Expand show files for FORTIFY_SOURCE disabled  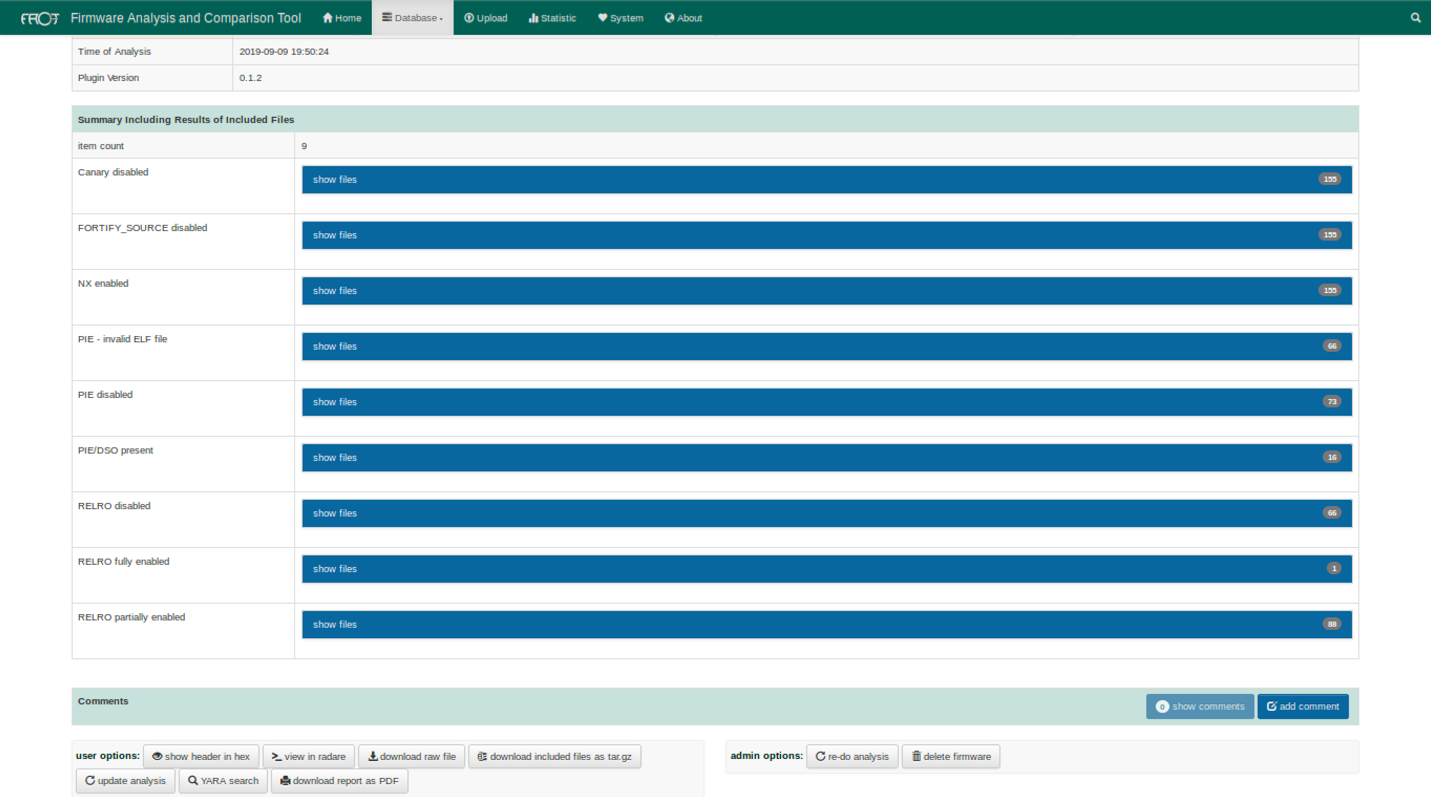(827, 235)
